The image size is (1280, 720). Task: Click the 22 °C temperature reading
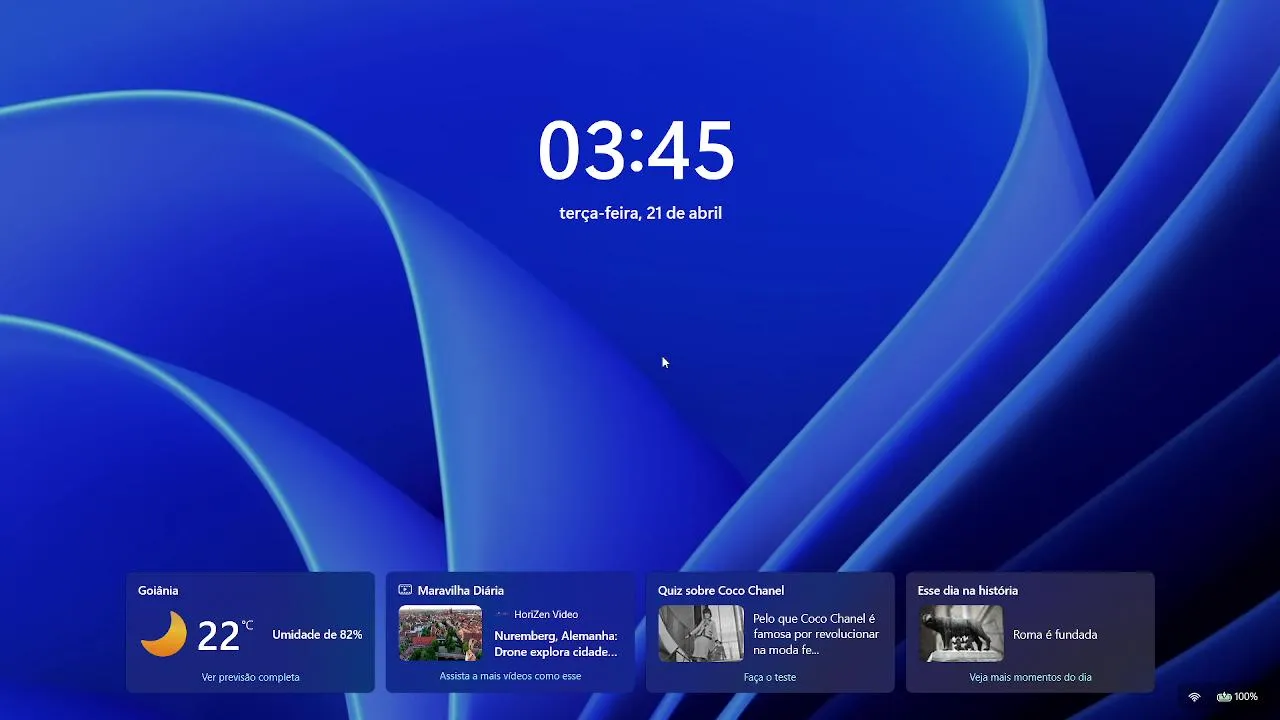[225, 635]
